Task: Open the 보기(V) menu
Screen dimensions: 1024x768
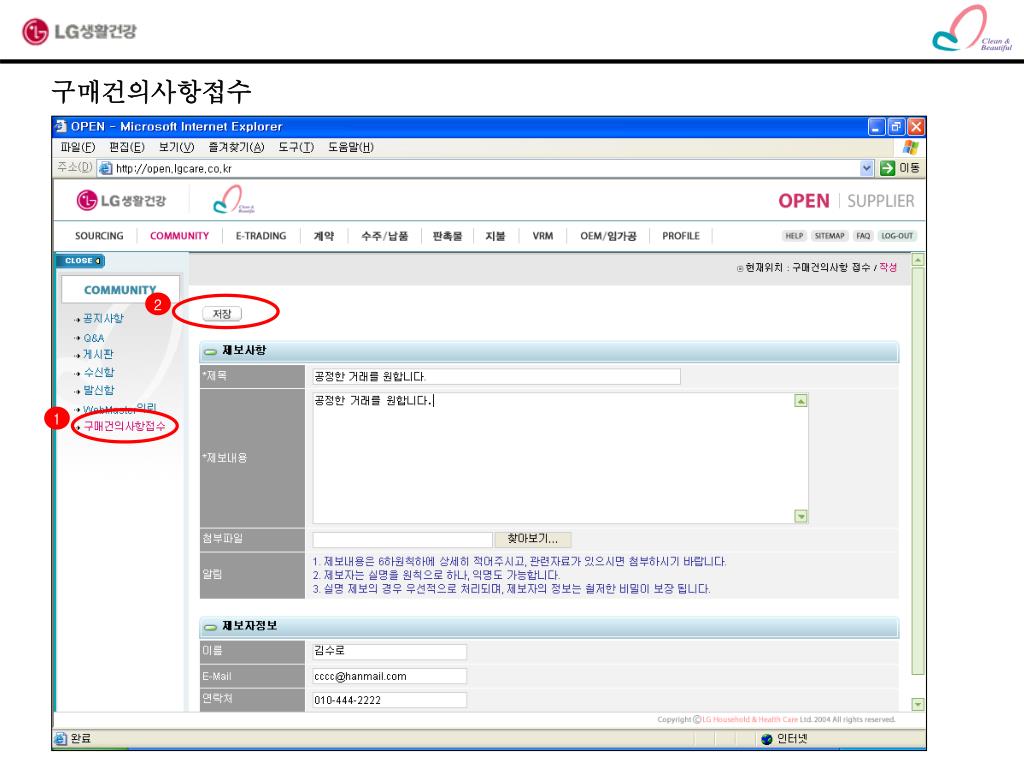Action: [x=176, y=147]
